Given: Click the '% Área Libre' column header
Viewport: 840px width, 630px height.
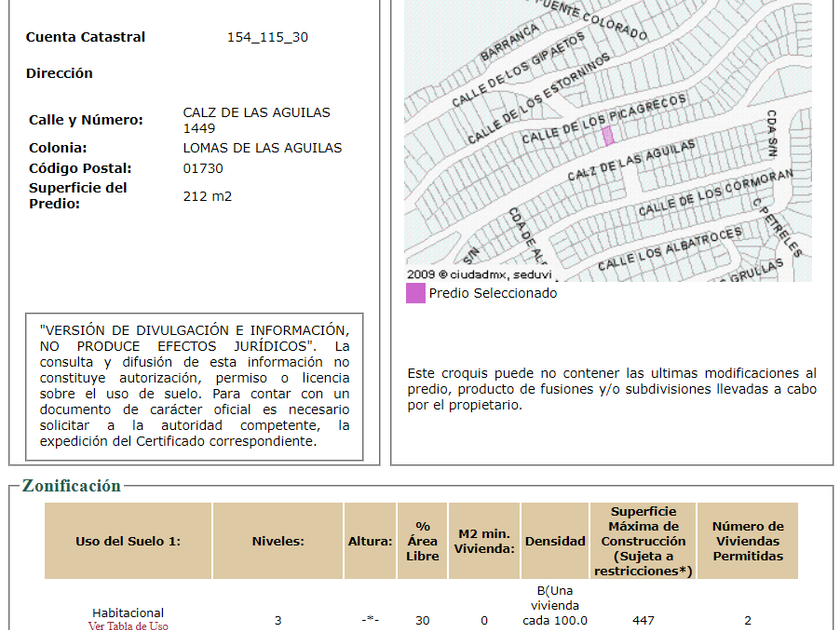Looking at the screenshot, I should pos(422,541).
